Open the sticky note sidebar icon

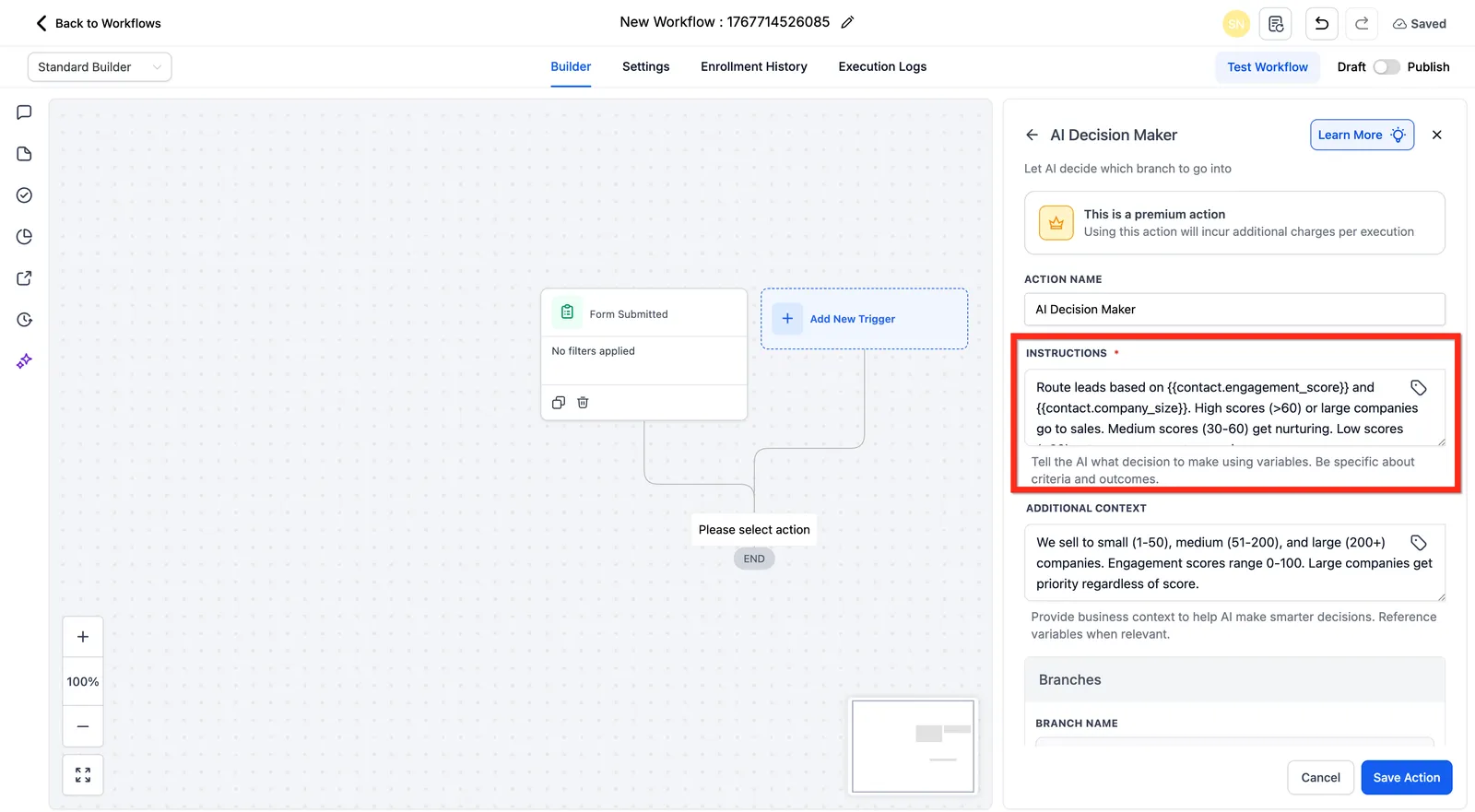pos(25,154)
